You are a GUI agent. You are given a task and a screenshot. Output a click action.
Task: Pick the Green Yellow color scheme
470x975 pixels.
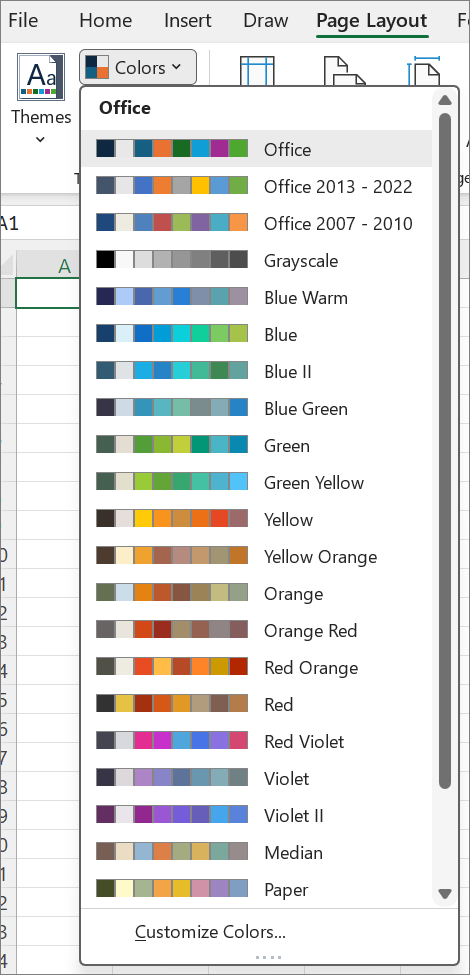click(x=257, y=482)
